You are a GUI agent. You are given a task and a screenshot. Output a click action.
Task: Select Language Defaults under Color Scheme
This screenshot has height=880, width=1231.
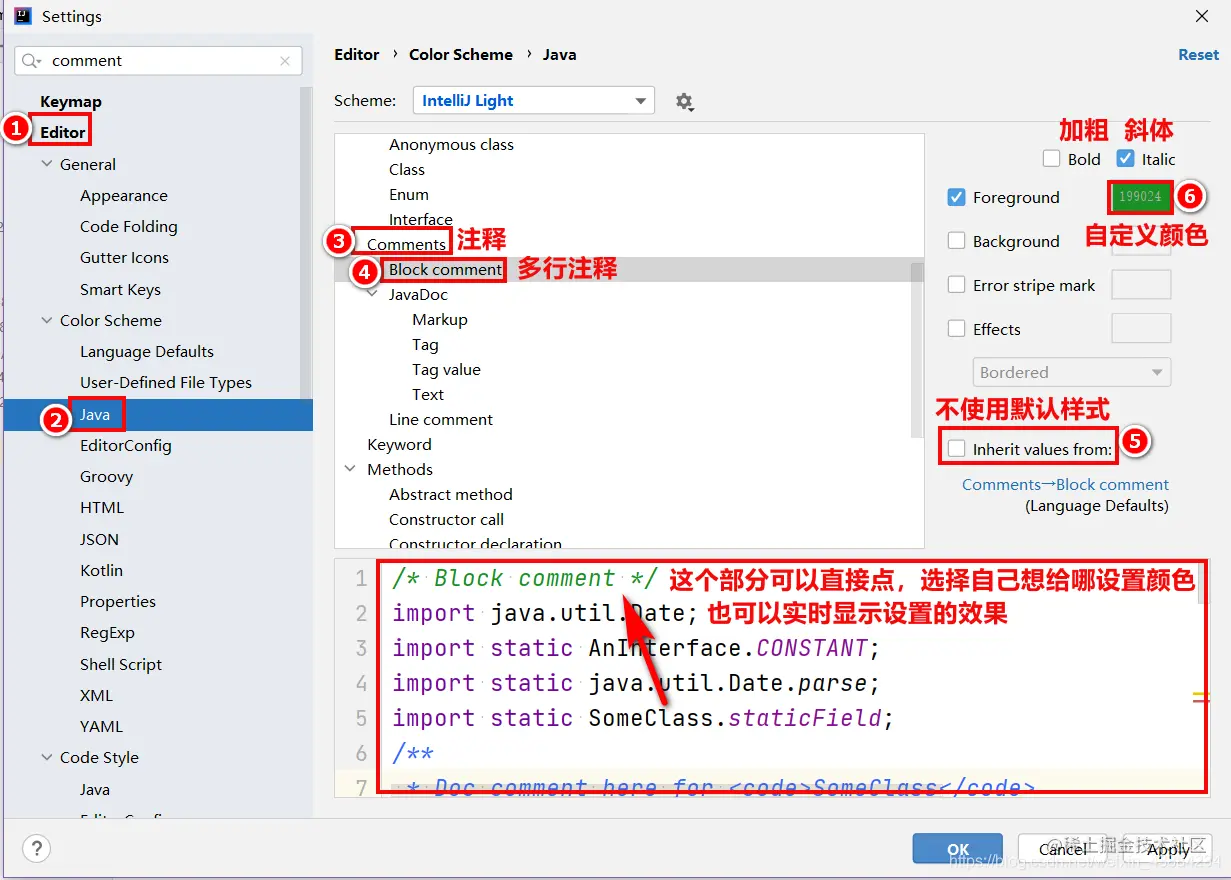coord(147,352)
